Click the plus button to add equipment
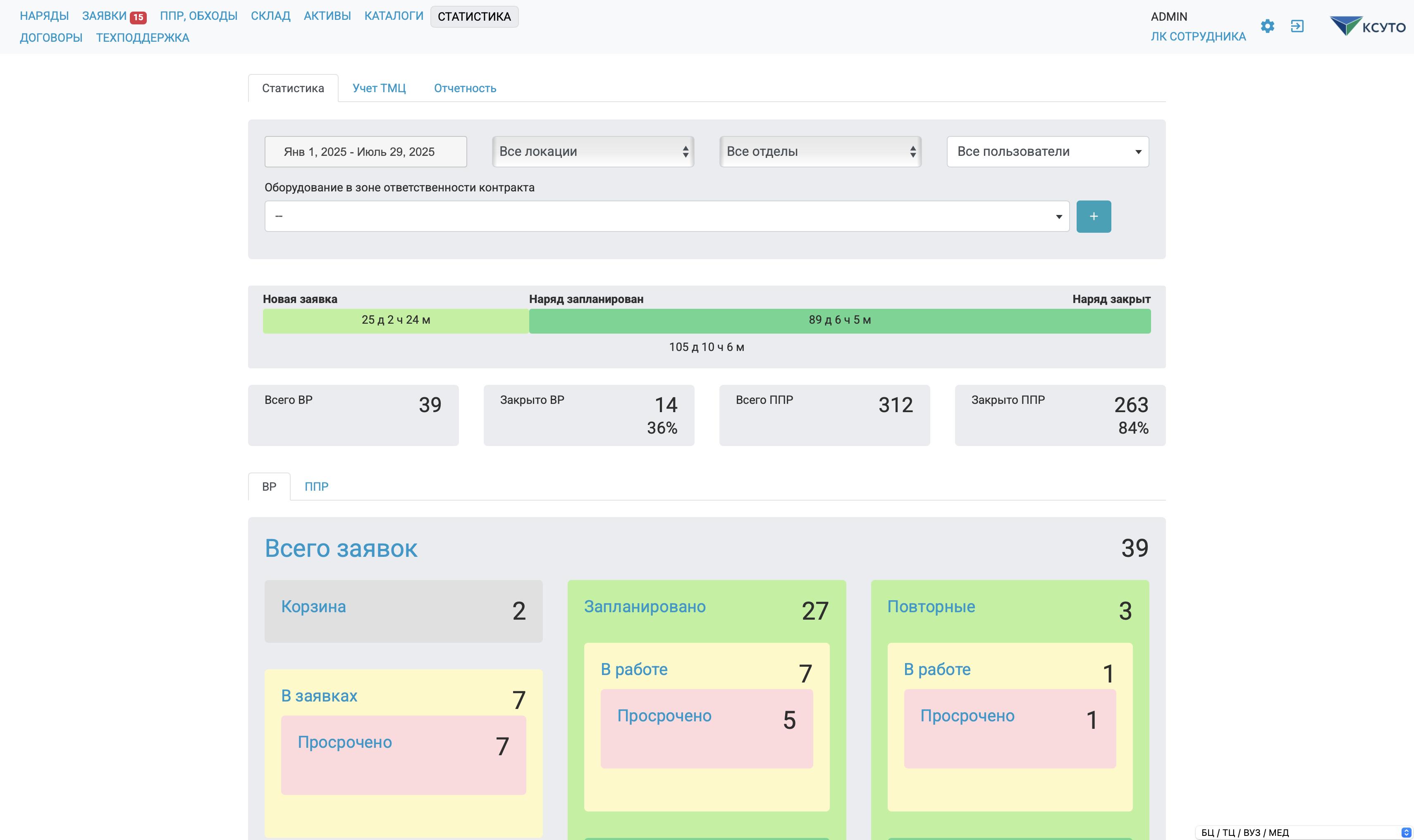Screen dimensions: 1414x840 click(x=1093, y=216)
